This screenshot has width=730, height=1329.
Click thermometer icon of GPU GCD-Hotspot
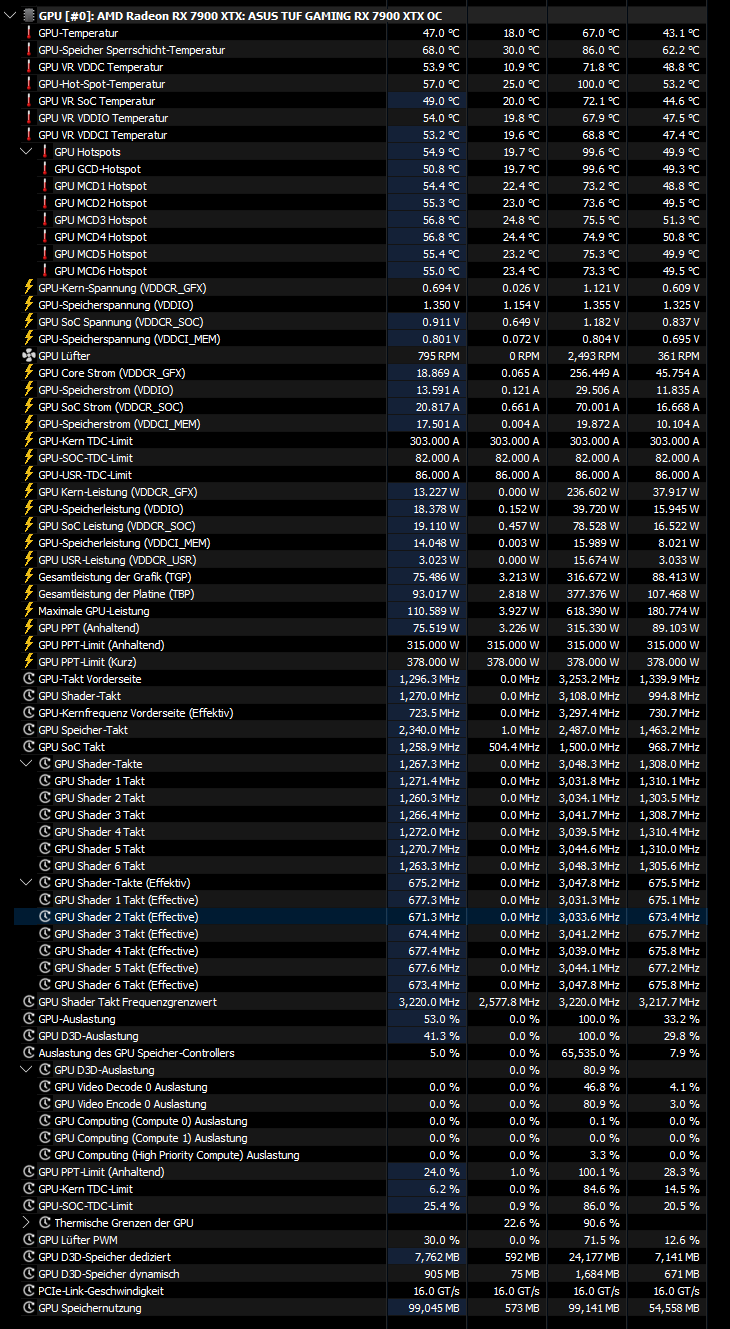45,169
